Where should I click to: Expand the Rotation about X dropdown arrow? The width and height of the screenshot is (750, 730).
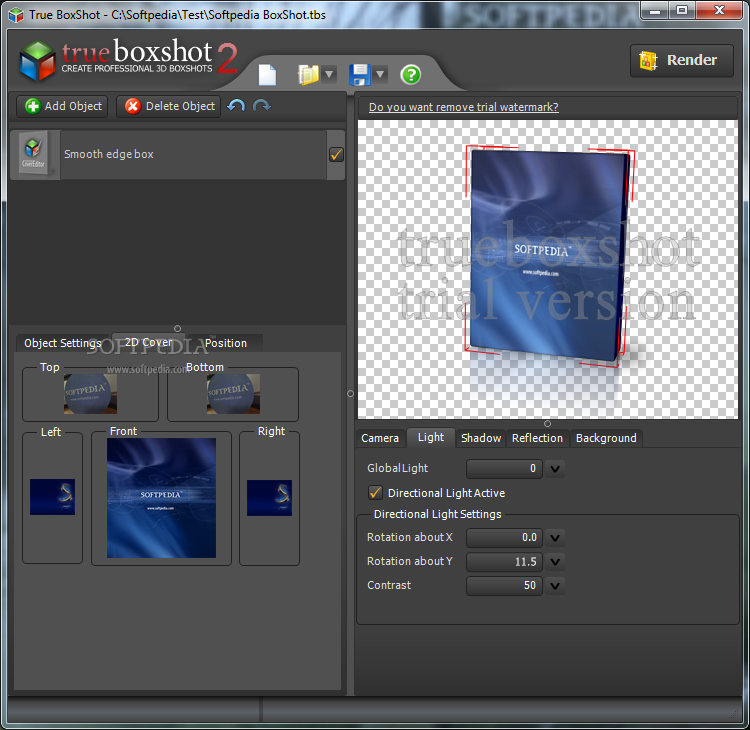[555, 538]
